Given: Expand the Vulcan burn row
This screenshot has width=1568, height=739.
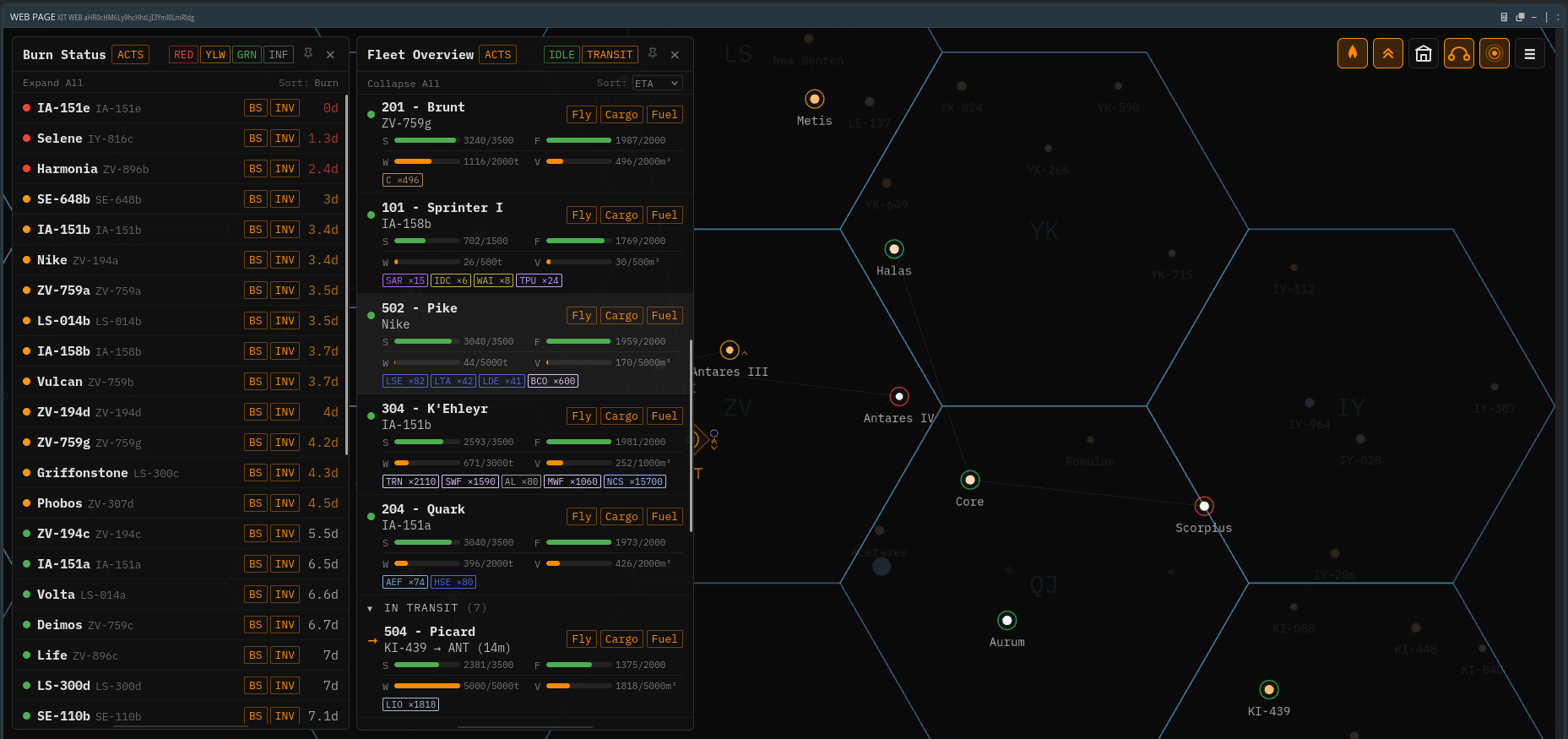Looking at the screenshot, I should [x=182, y=382].
